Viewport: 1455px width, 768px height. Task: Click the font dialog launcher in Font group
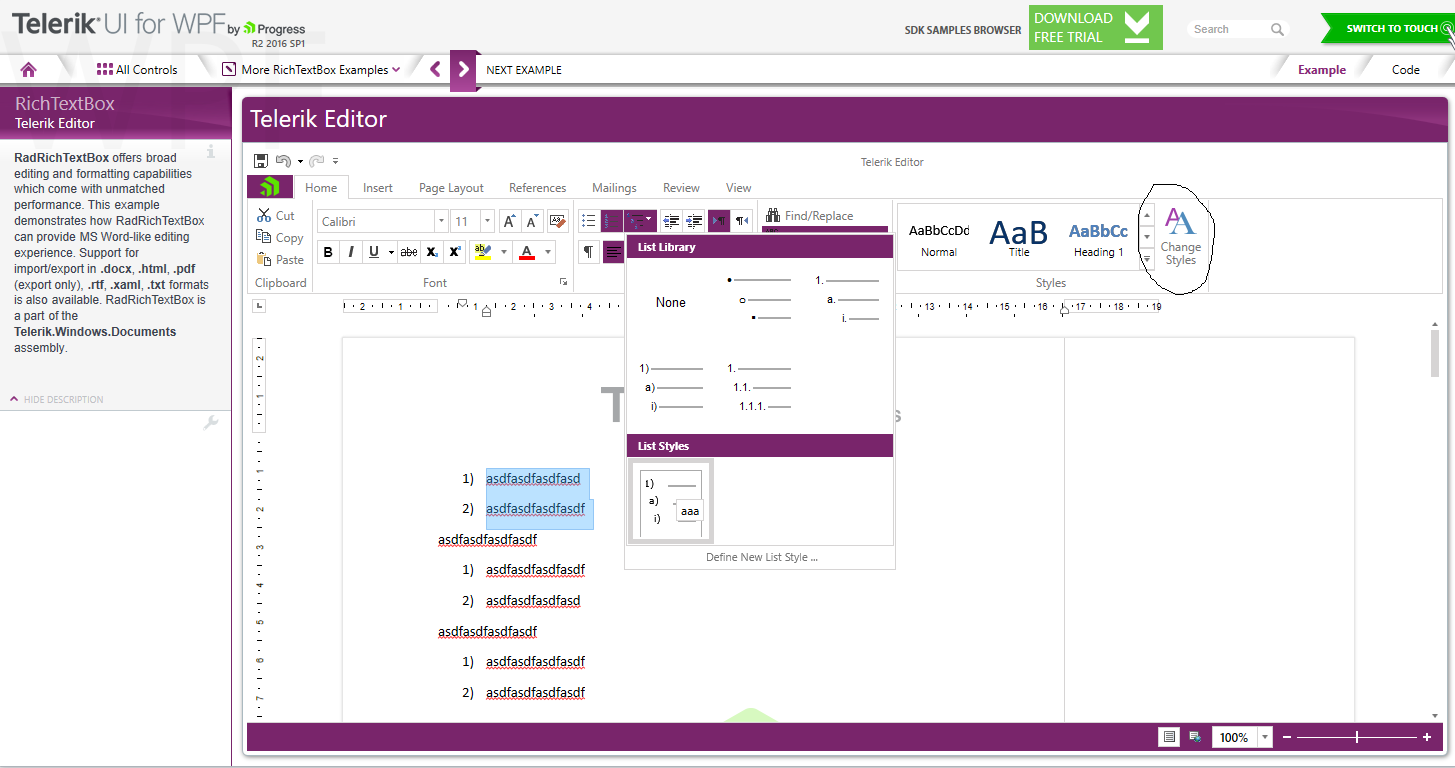[x=563, y=282]
